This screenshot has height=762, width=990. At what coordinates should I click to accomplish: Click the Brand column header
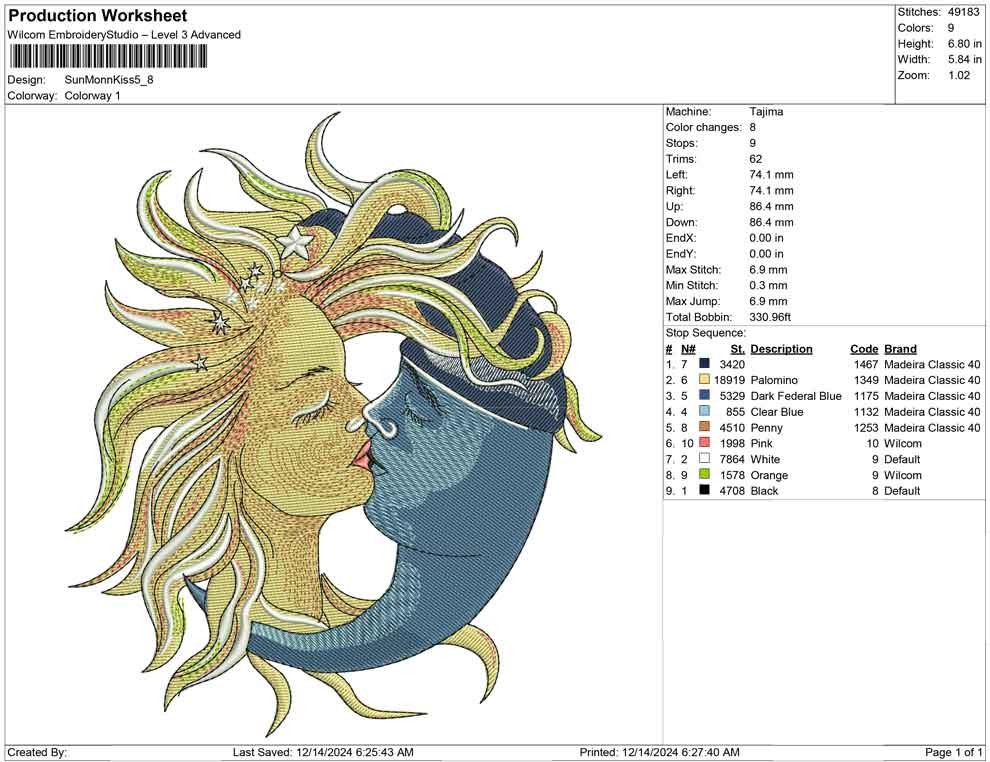900,349
